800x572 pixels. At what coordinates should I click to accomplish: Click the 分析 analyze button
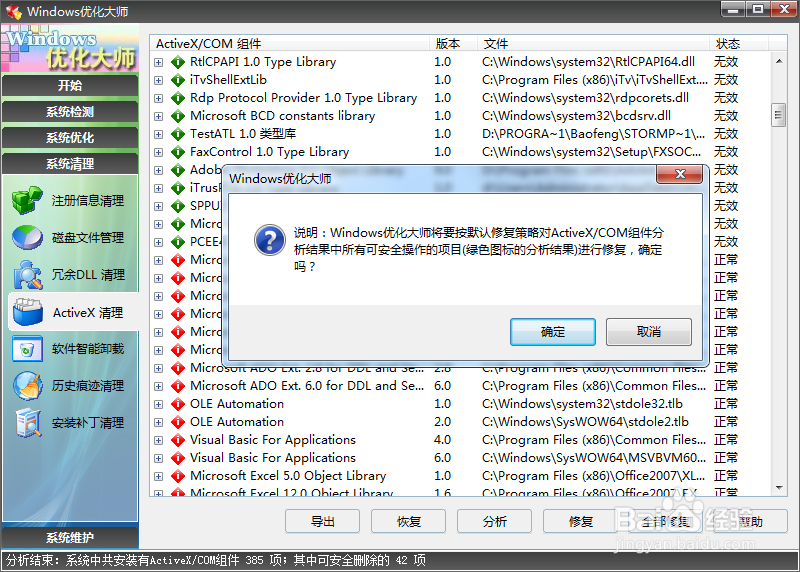click(494, 521)
